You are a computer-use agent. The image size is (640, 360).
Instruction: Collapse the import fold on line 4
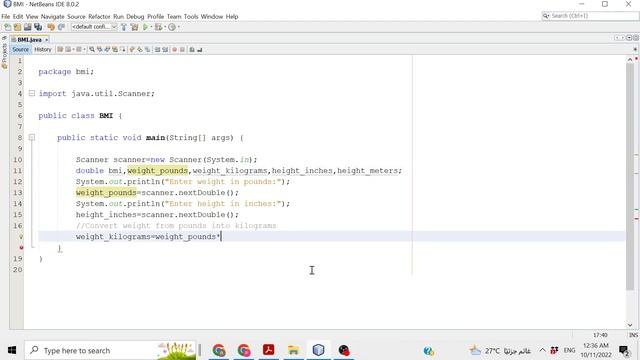coord(32,93)
